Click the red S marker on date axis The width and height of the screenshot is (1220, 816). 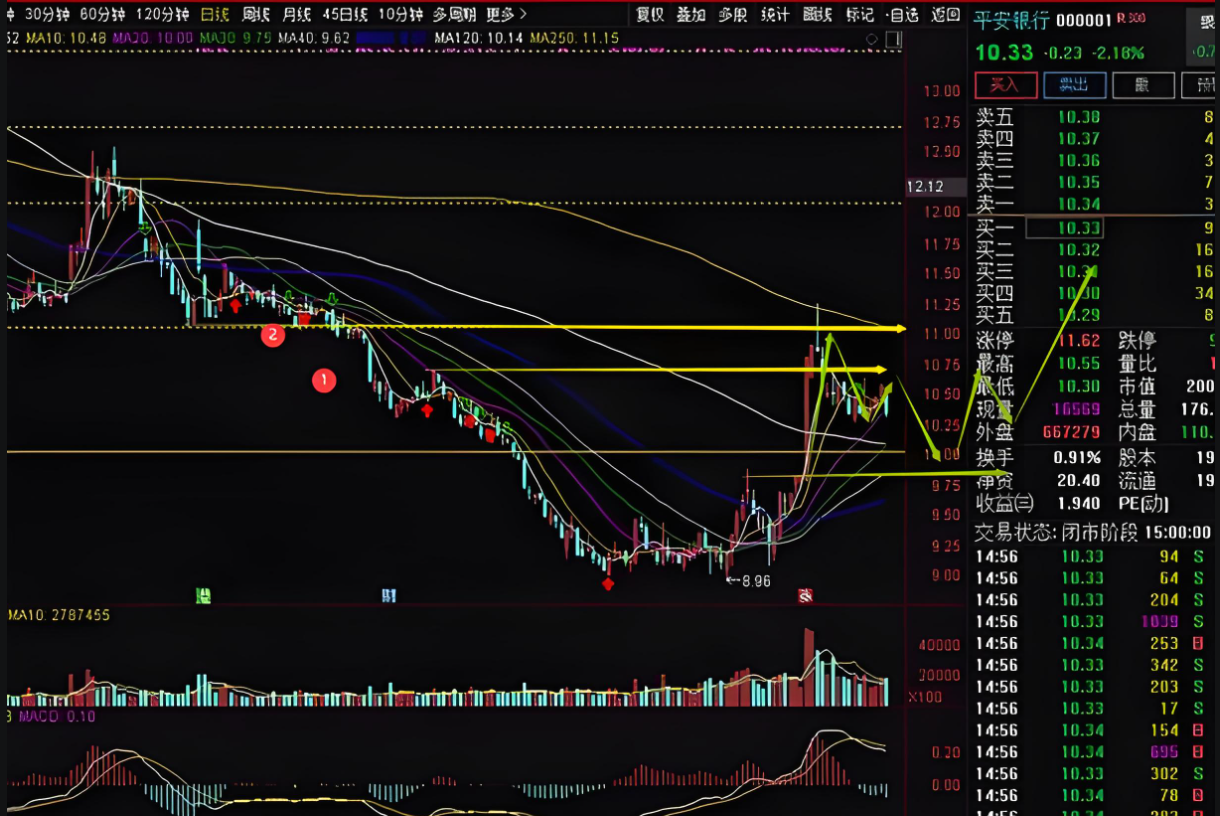point(805,596)
